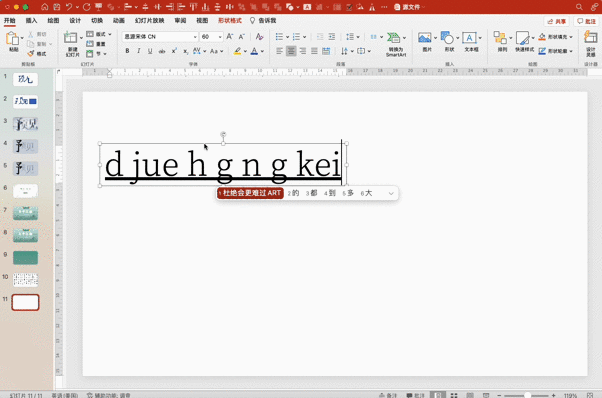Select slide 3 thumbnail
This screenshot has width=602, height=398.
pyautogui.click(x=25, y=124)
